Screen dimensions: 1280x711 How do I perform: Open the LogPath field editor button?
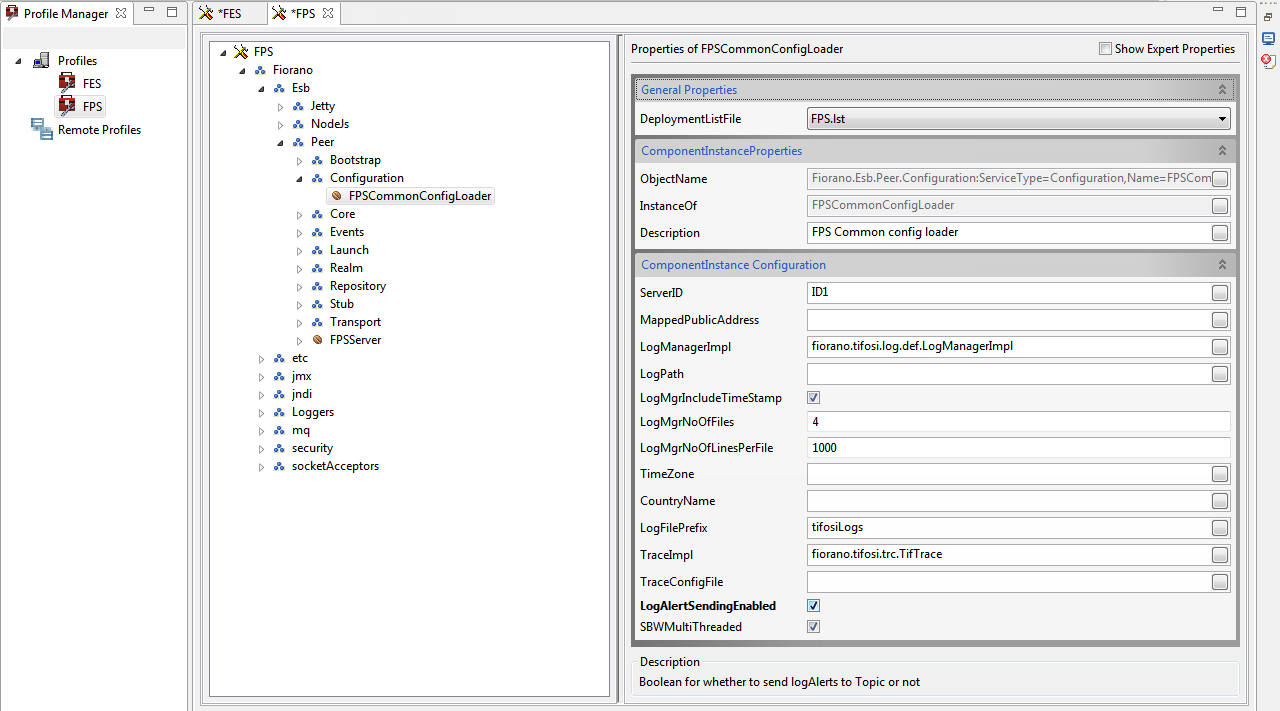1220,374
